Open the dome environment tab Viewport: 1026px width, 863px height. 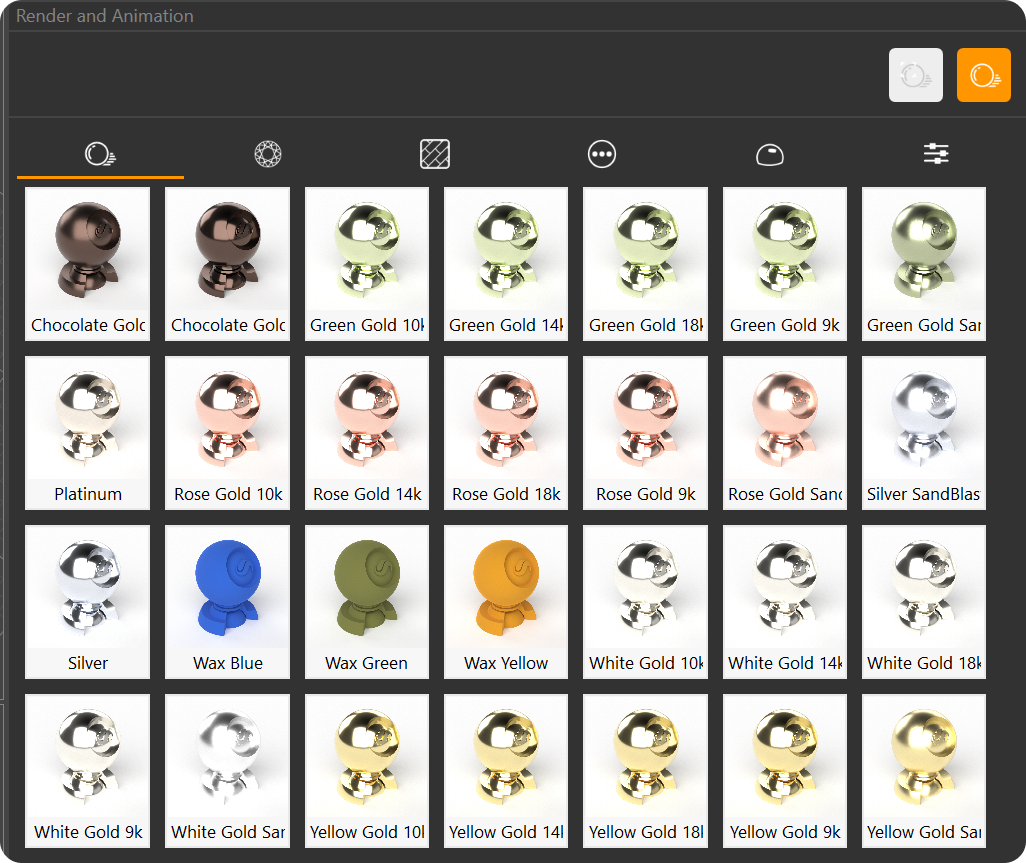click(769, 154)
